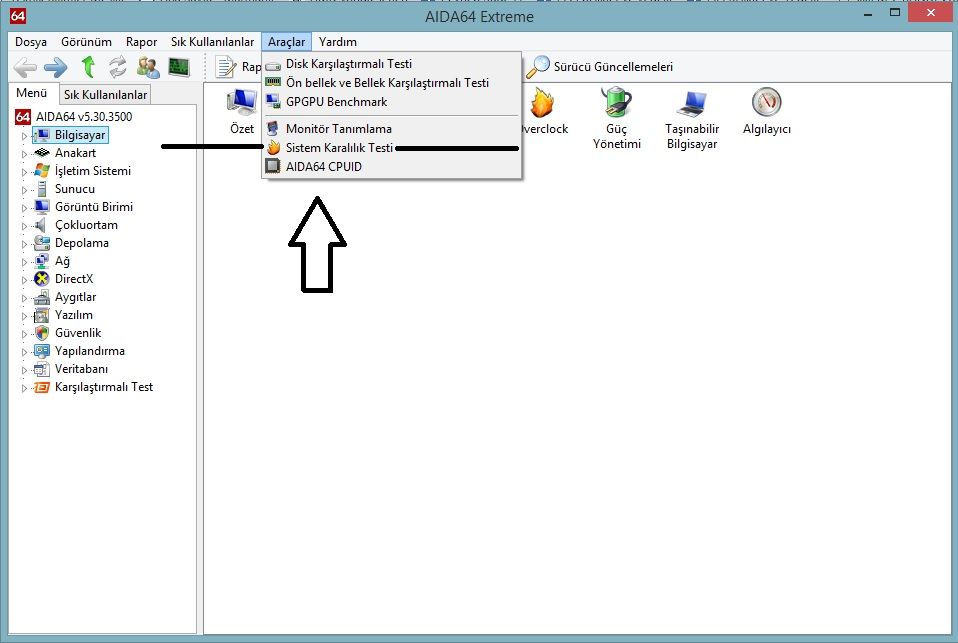The image size is (958, 643).
Task: Click the İşletim Sistemi Windows flag icon
Action: tap(42, 171)
